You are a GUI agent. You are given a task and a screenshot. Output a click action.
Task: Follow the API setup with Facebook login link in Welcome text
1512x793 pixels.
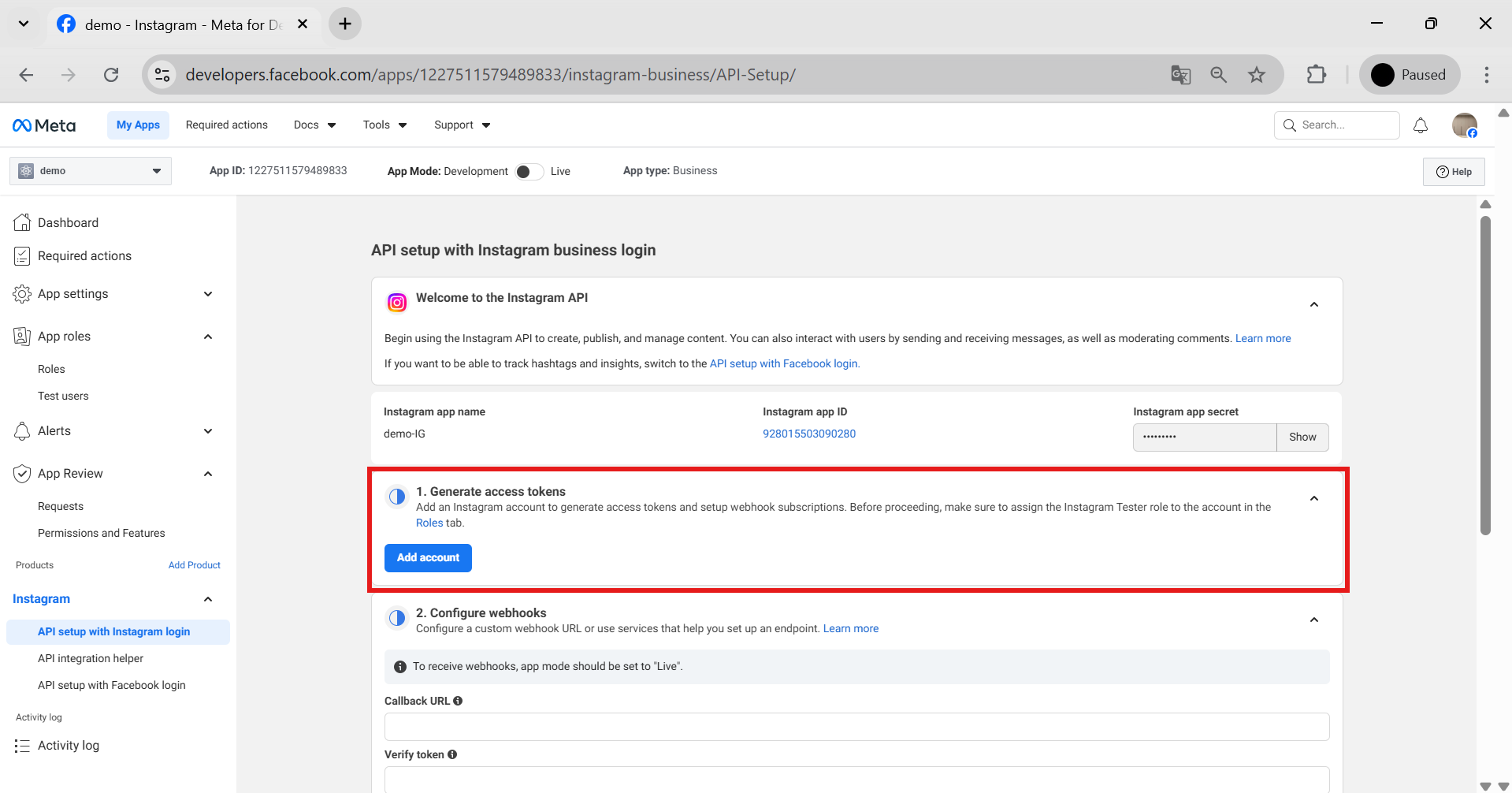784,363
